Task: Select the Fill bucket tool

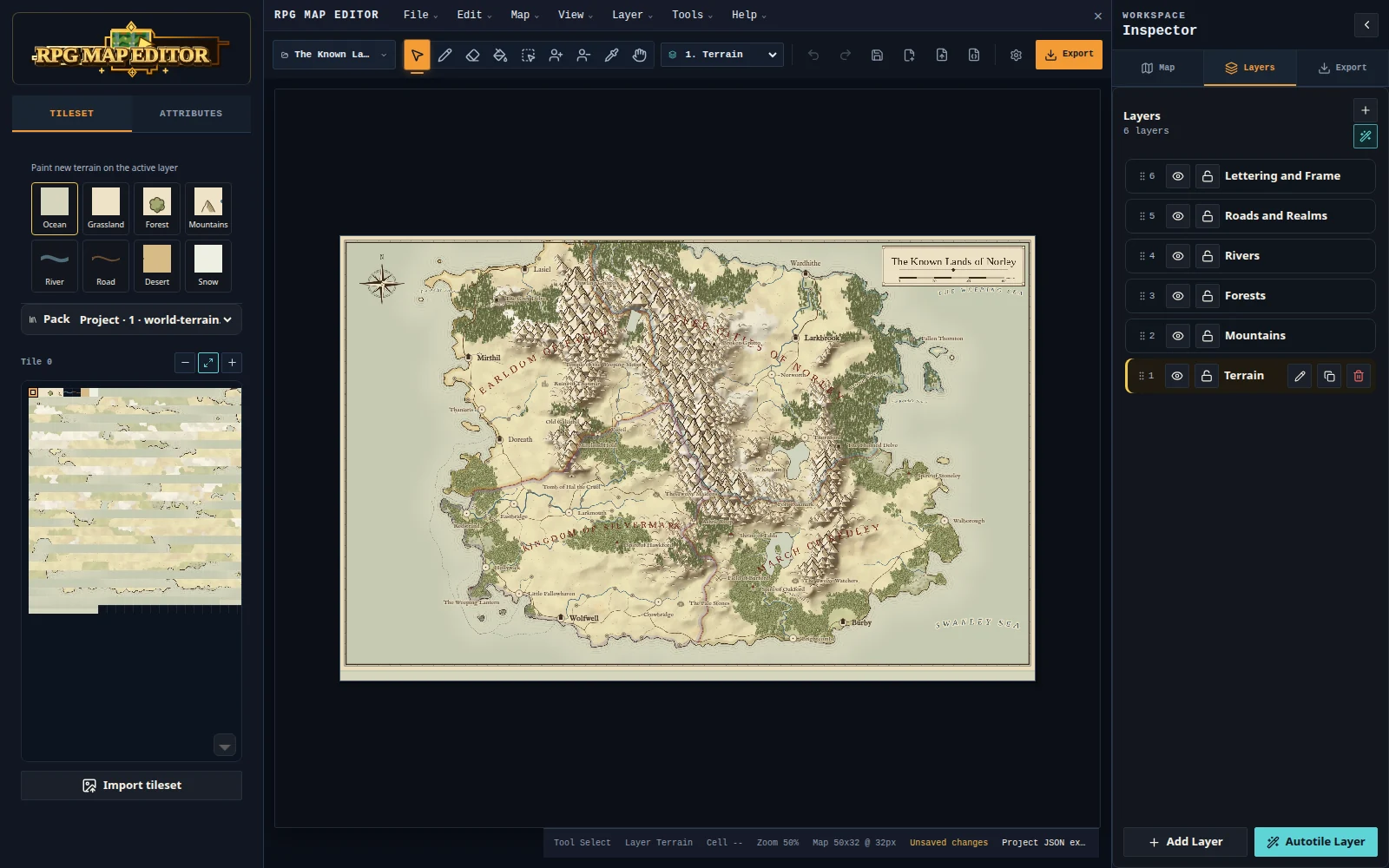Action: (500, 55)
